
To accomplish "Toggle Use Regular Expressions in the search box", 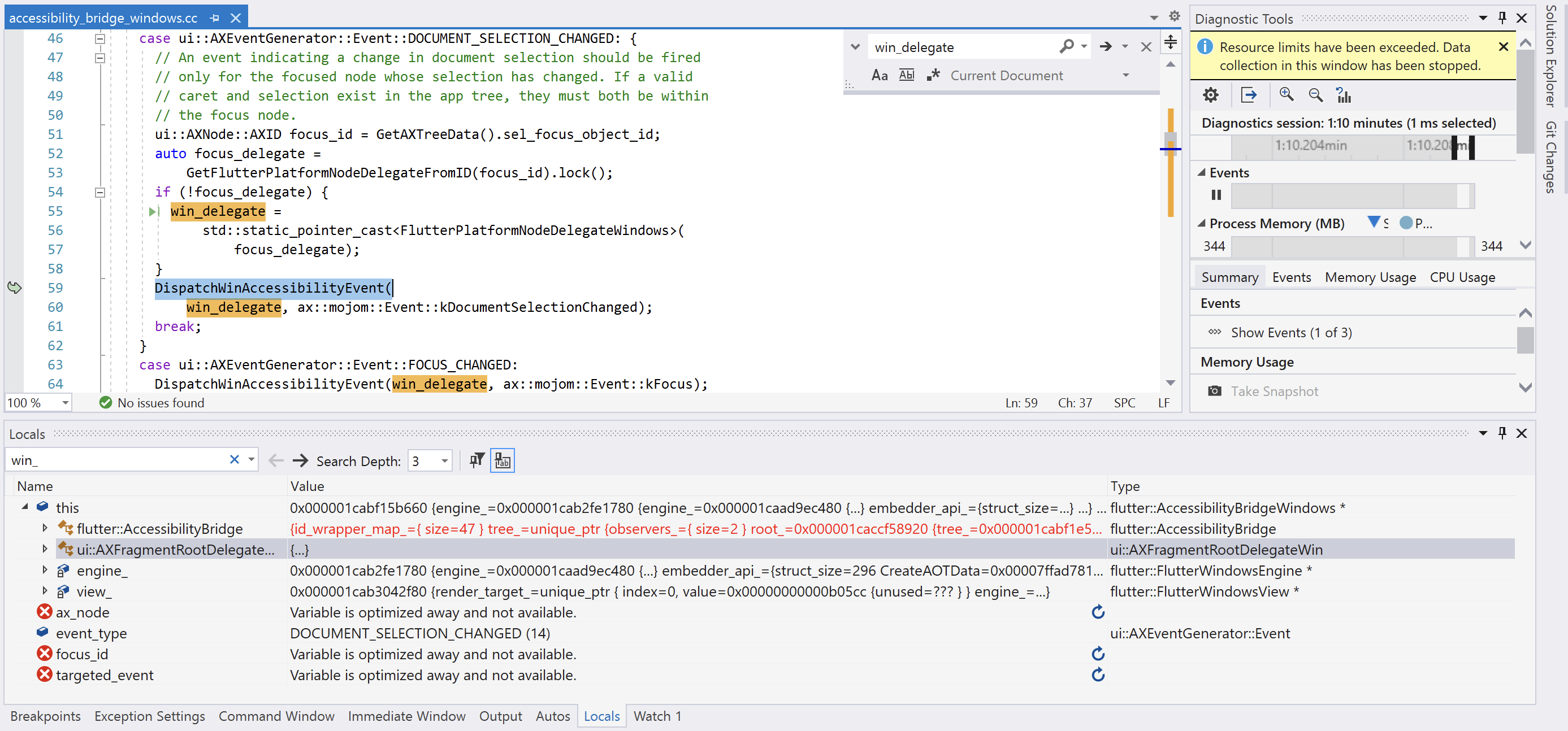I will coord(933,75).
